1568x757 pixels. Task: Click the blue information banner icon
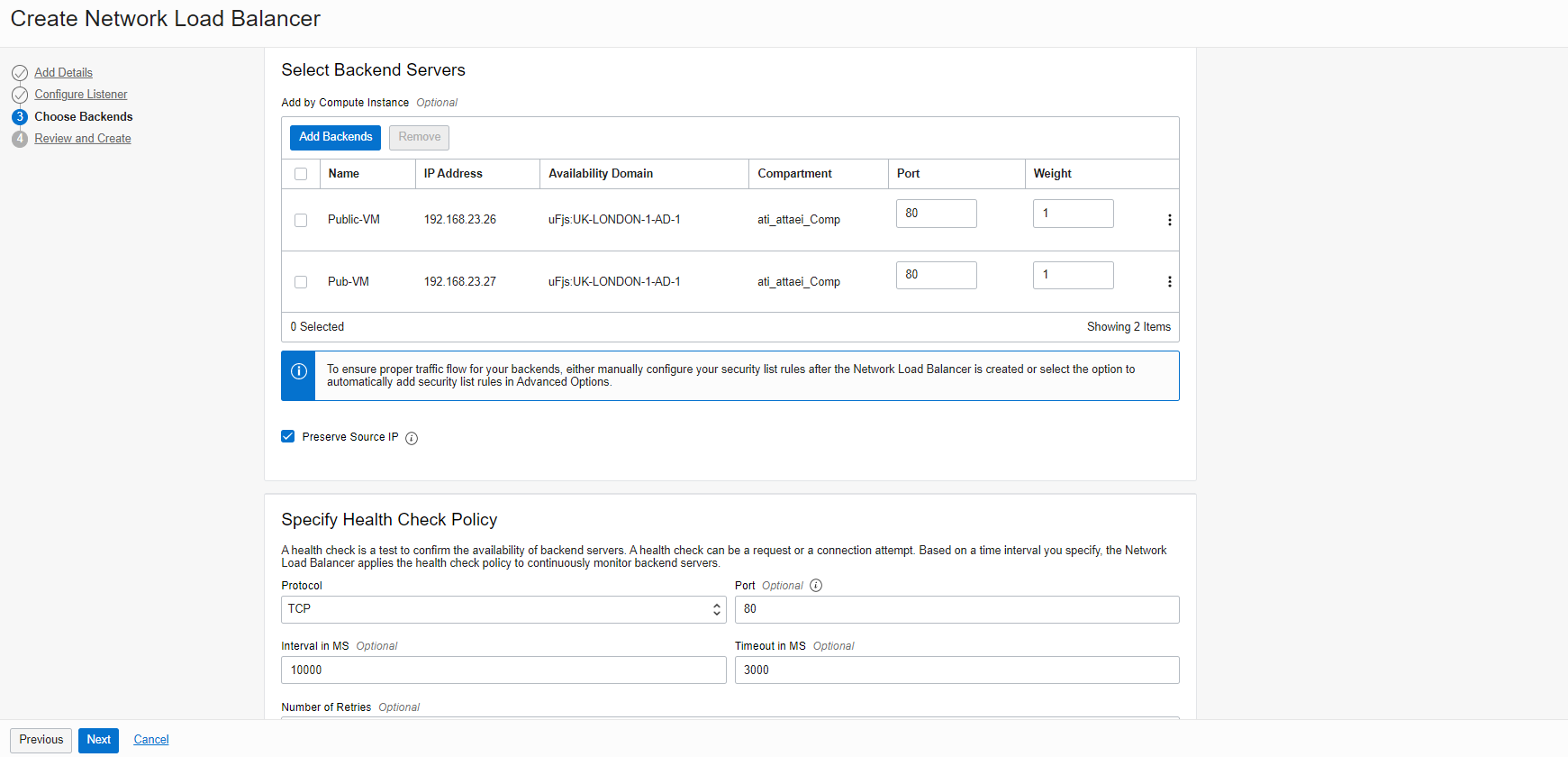[x=299, y=372]
